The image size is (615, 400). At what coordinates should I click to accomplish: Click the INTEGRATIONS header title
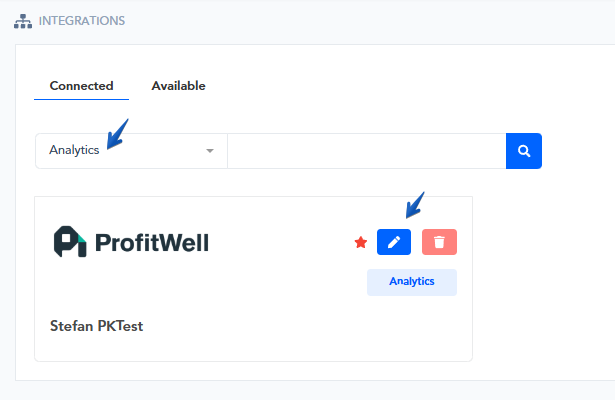80,21
